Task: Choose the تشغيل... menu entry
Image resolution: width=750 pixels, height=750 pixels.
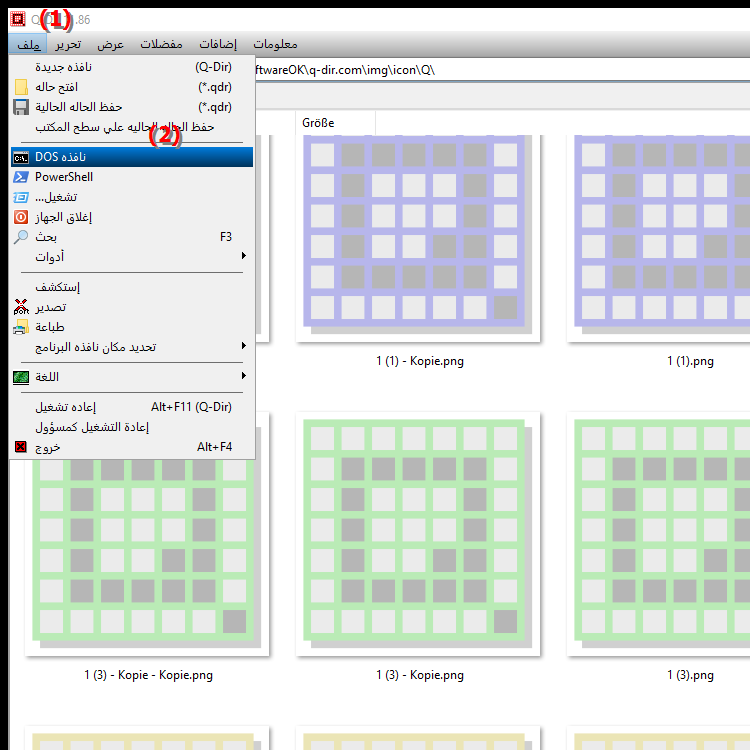Action: (132, 197)
